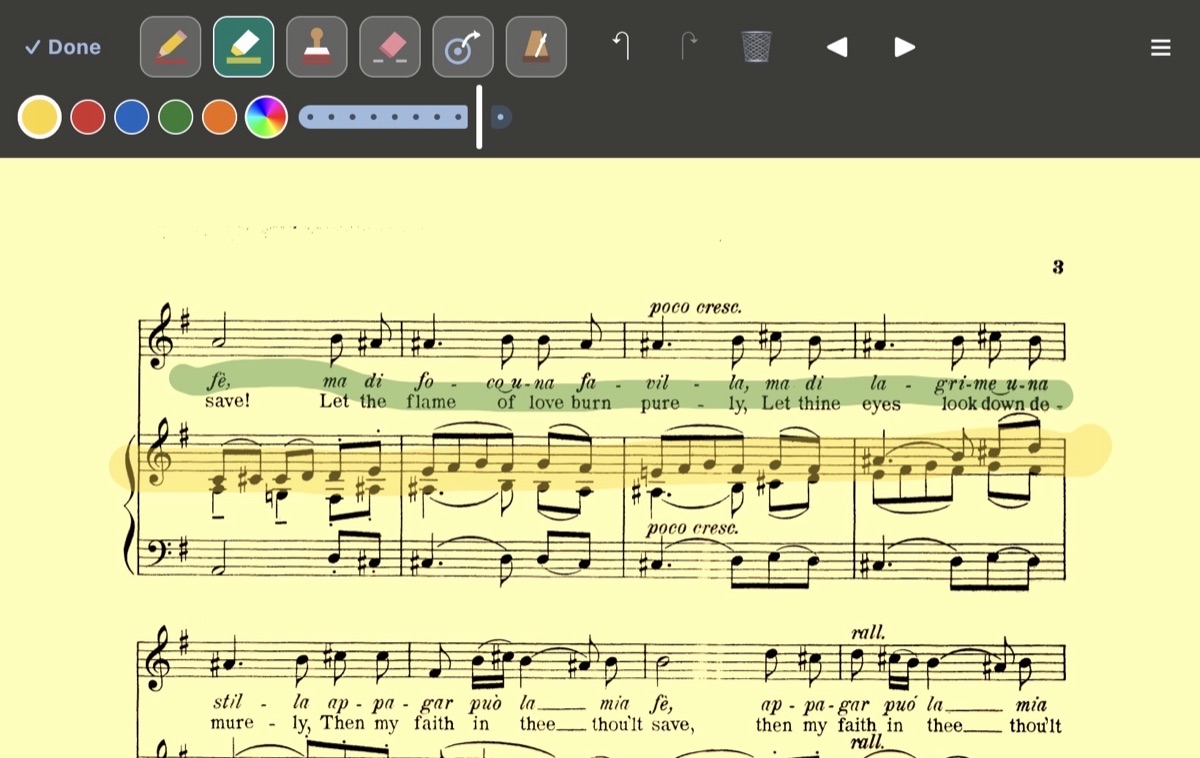Undo the last annotation stroke
1200x758 pixels.
622,46
